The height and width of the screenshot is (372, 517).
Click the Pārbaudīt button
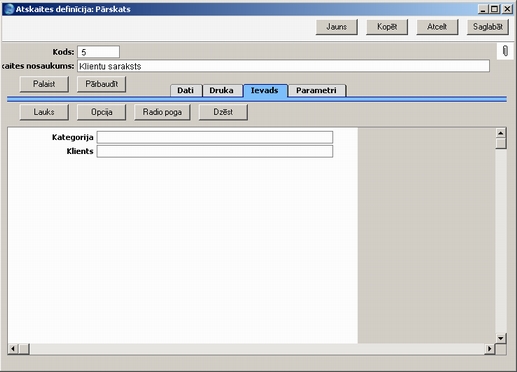(x=101, y=84)
